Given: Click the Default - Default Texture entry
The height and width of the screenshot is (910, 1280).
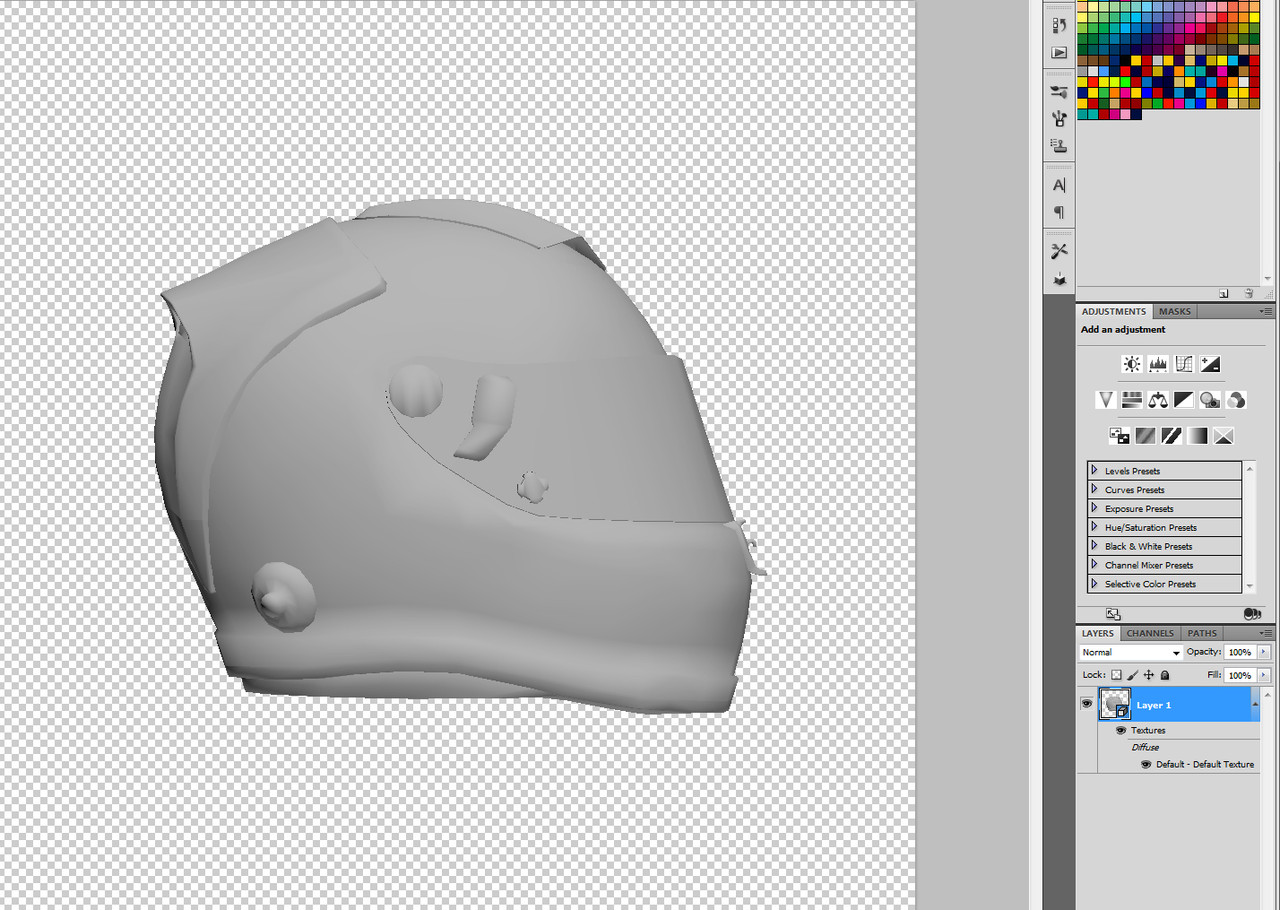Looking at the screenshot, I should [x=1205, y=764].
